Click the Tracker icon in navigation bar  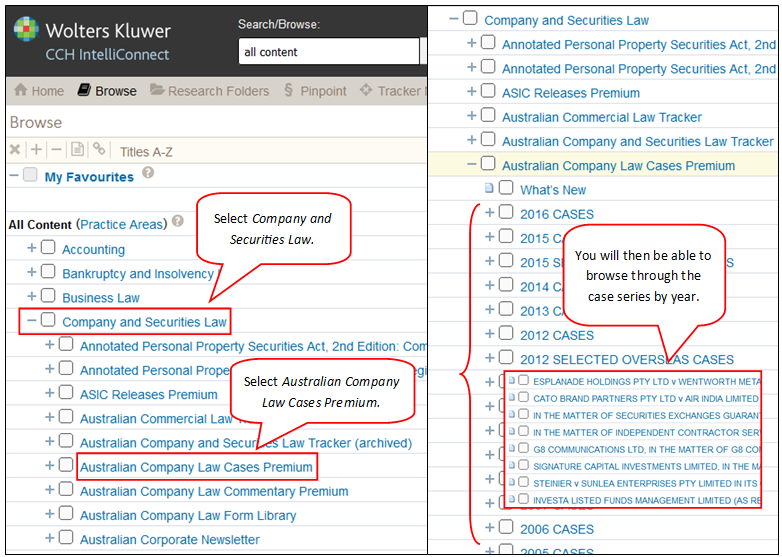[366, 90]
